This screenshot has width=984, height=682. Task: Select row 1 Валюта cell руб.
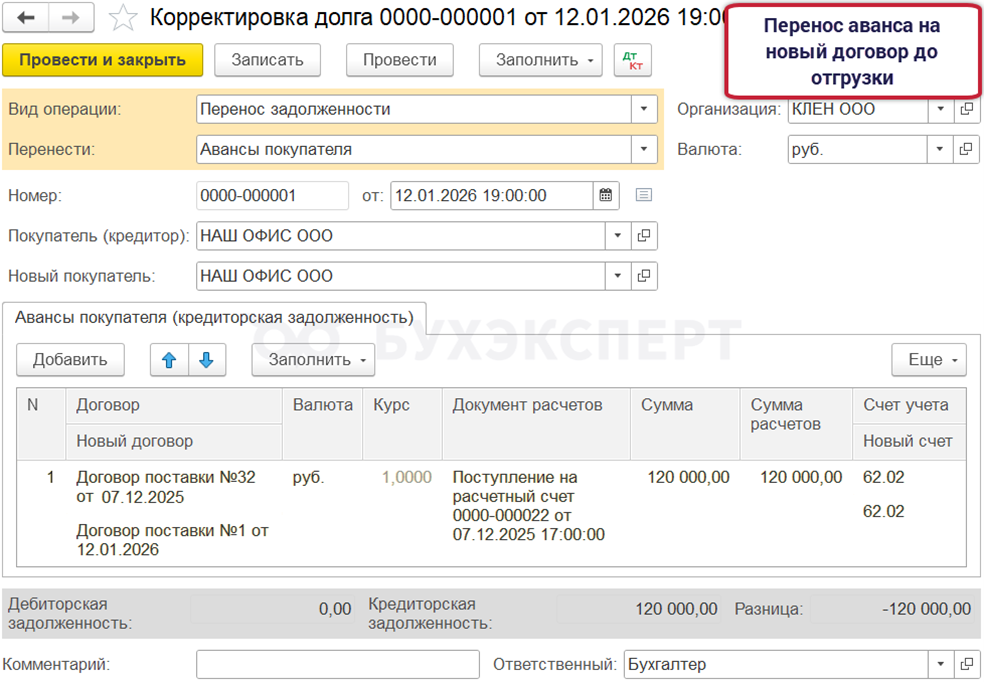pyautogui.click(x=308, y=478)
